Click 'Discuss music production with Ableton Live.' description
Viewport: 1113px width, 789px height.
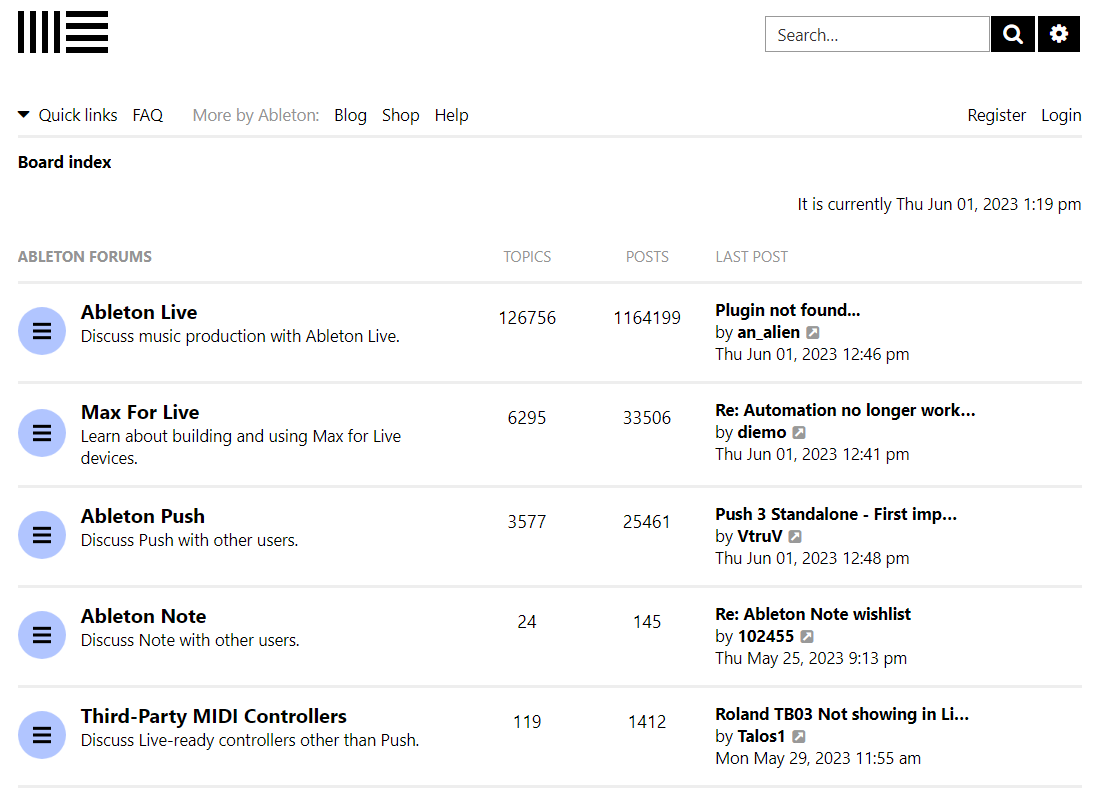[x=240, y=337]
